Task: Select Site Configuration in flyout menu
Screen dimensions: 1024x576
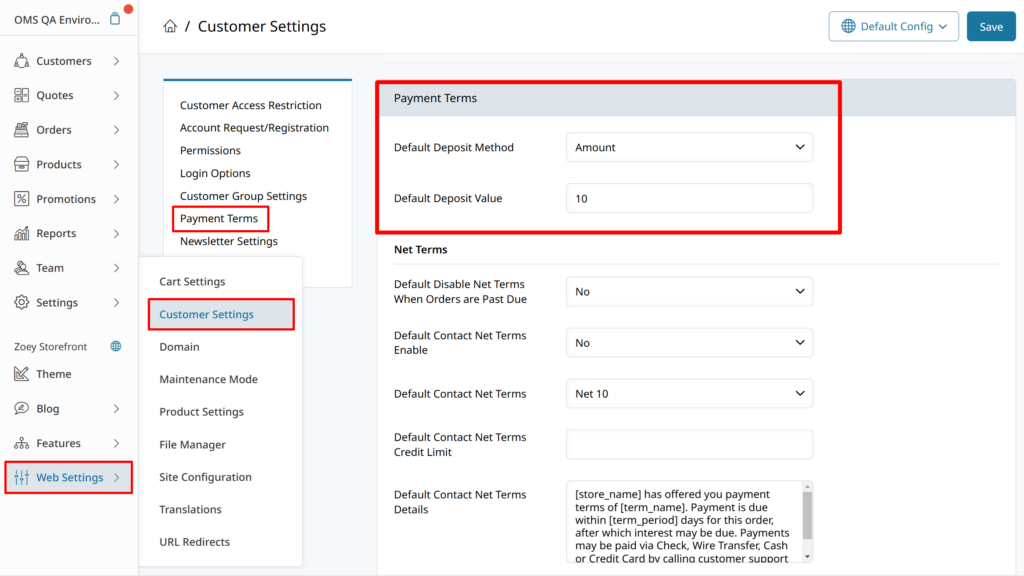Action: [205, 477]
